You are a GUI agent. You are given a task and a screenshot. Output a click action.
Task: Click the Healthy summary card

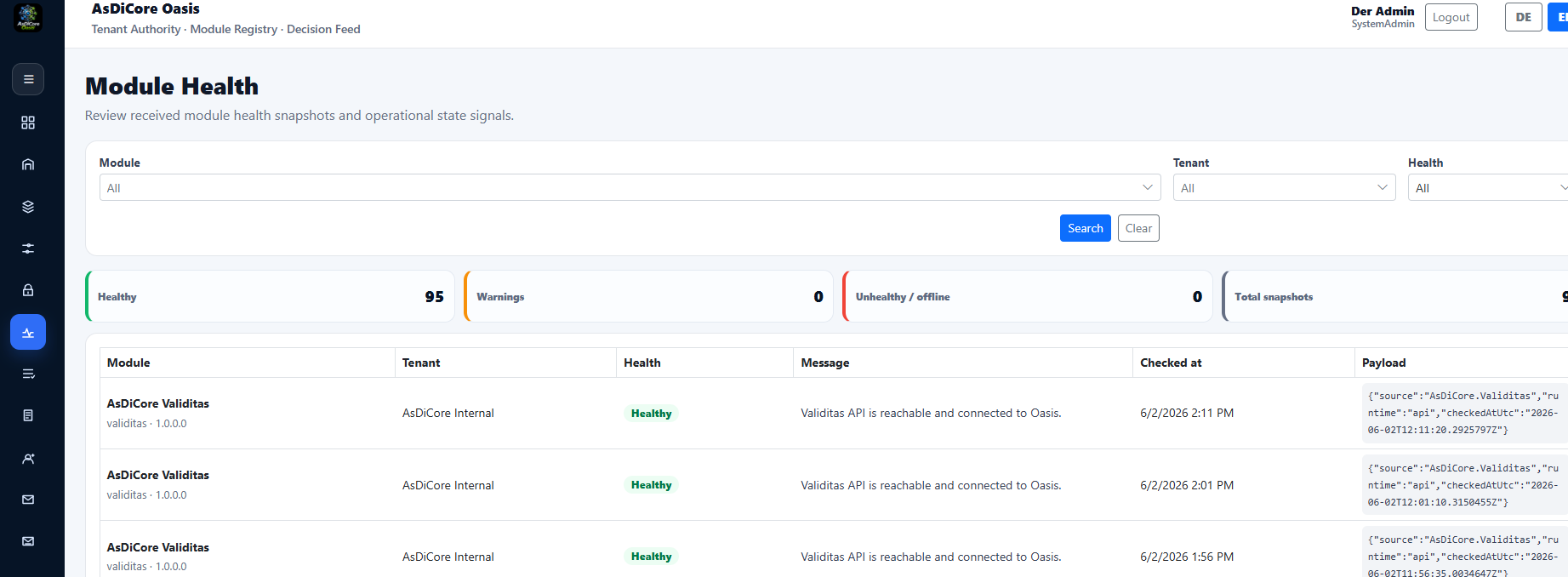270,296
